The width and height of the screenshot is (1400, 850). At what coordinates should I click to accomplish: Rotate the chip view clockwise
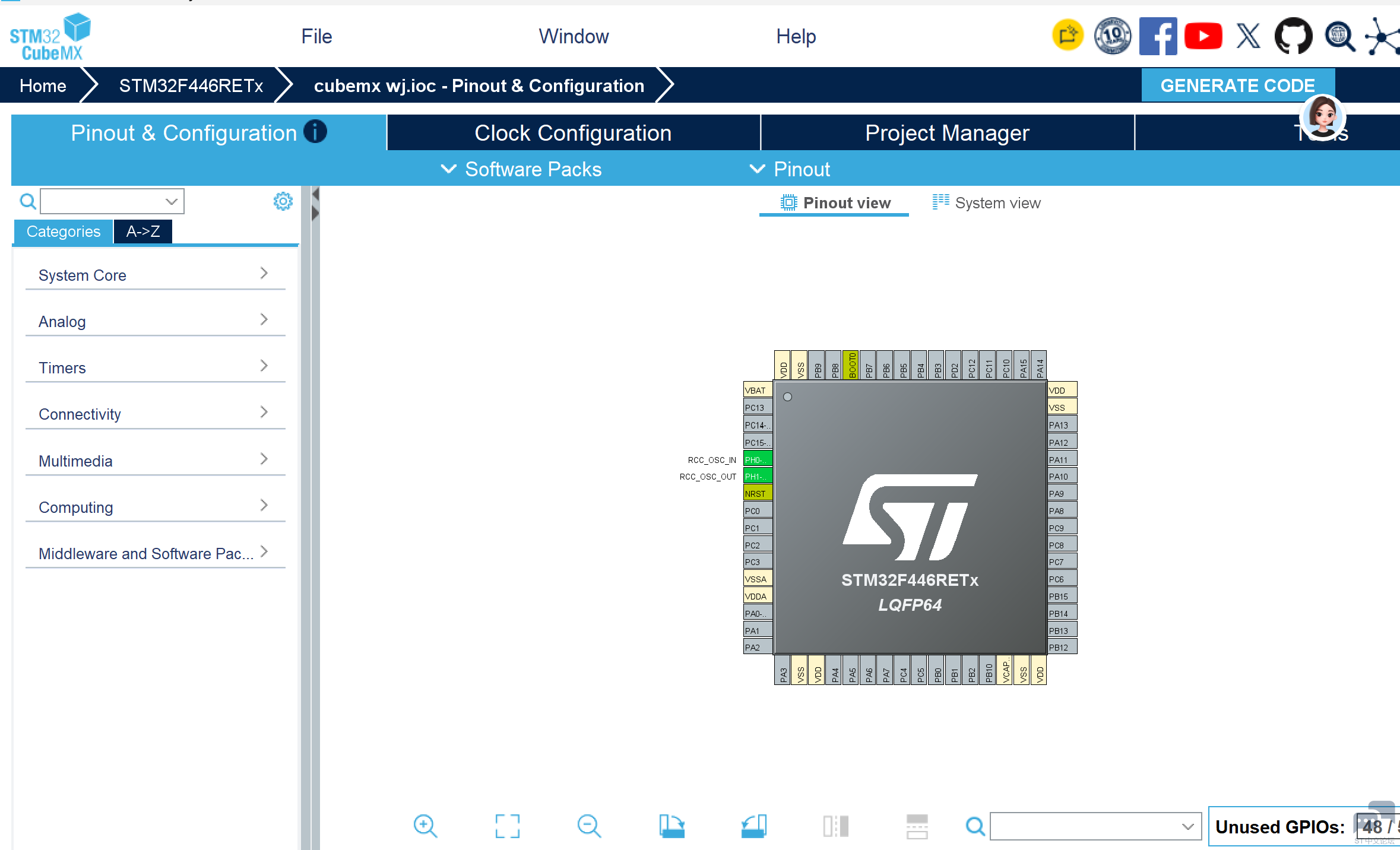click(x=672, y=826)
